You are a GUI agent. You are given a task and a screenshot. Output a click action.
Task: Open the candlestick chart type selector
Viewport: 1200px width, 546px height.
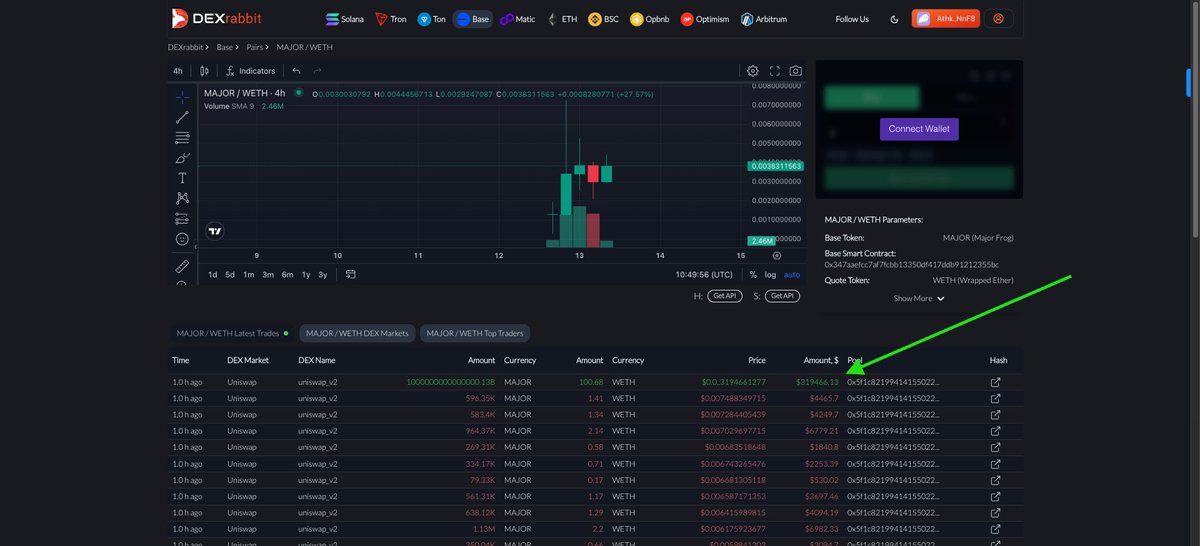204,71
